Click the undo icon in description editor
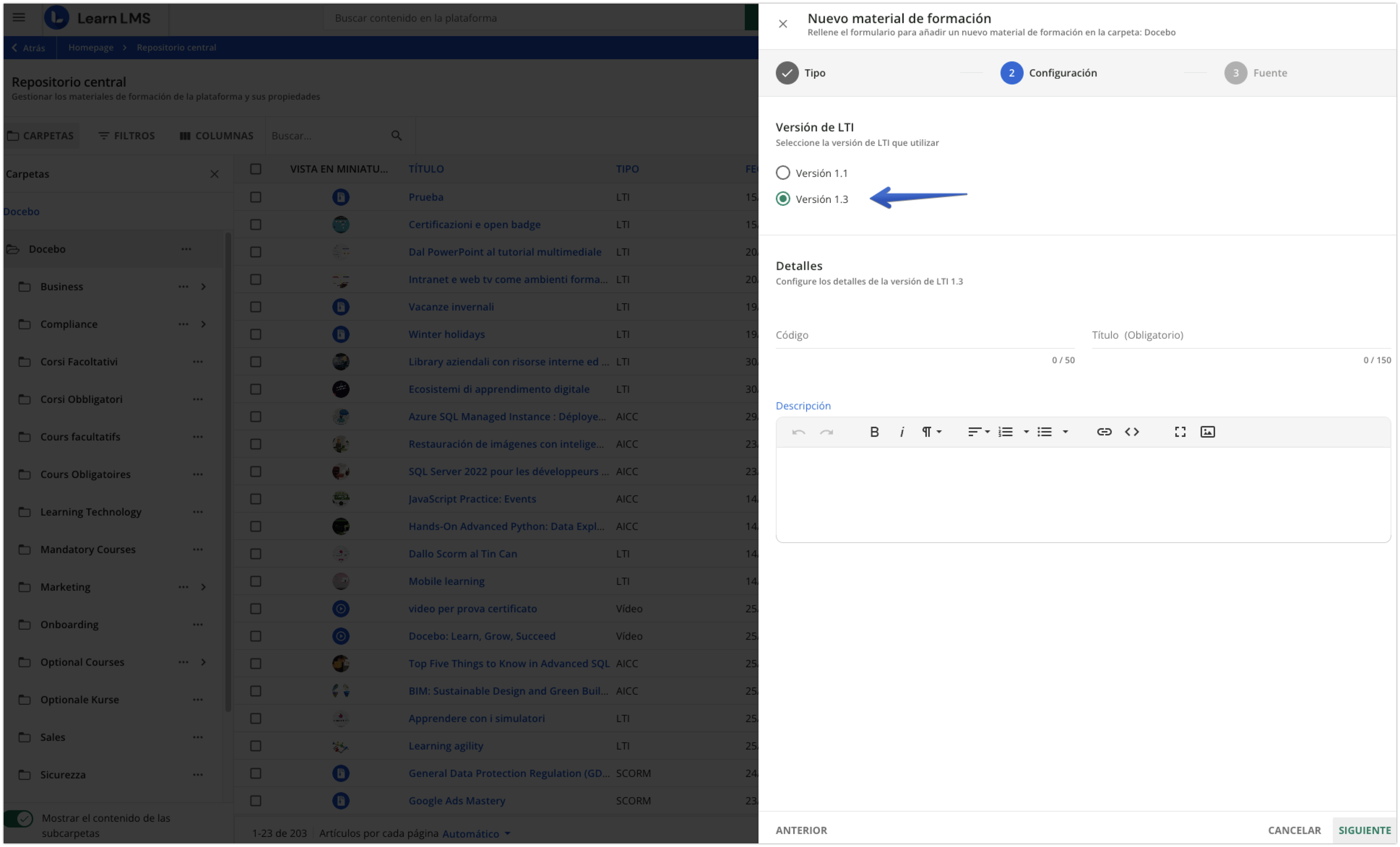Viewport: 1400px width, 847px height. click(798, 432)
